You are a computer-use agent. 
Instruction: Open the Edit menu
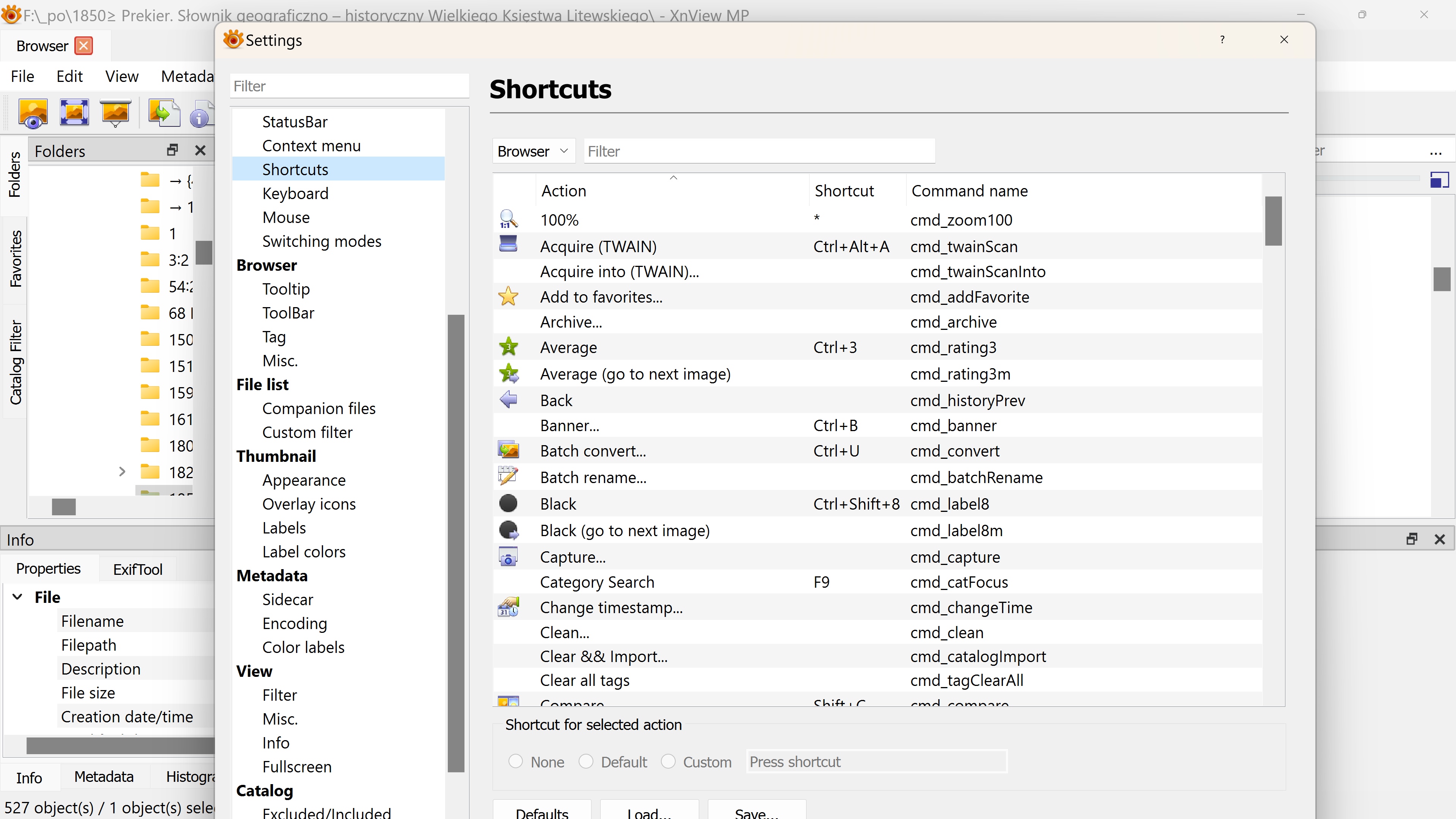[69, 76]
